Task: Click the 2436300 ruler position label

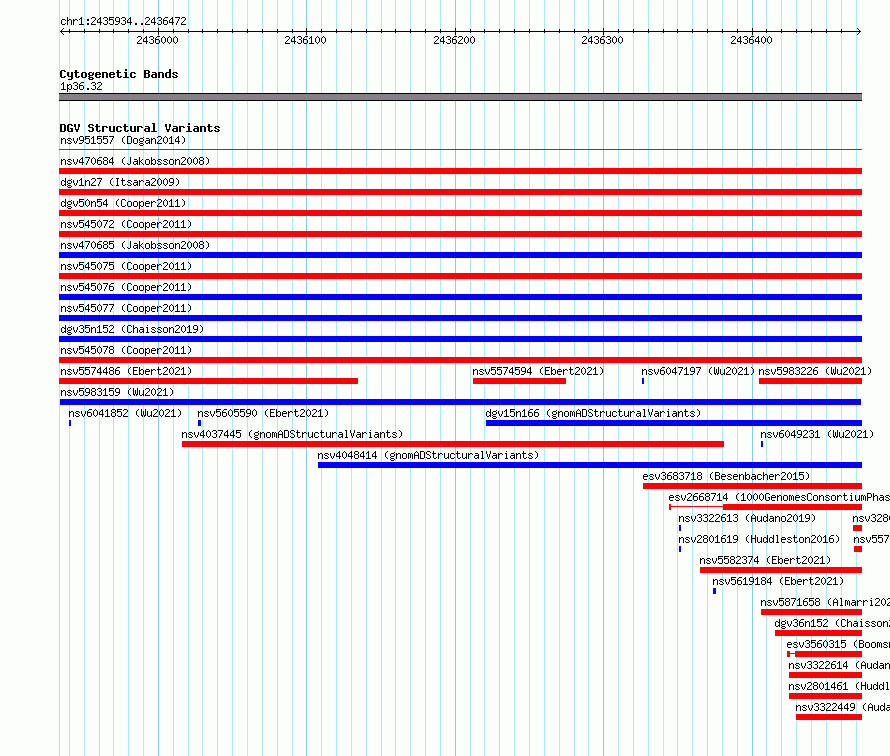Action: point(602,40)
